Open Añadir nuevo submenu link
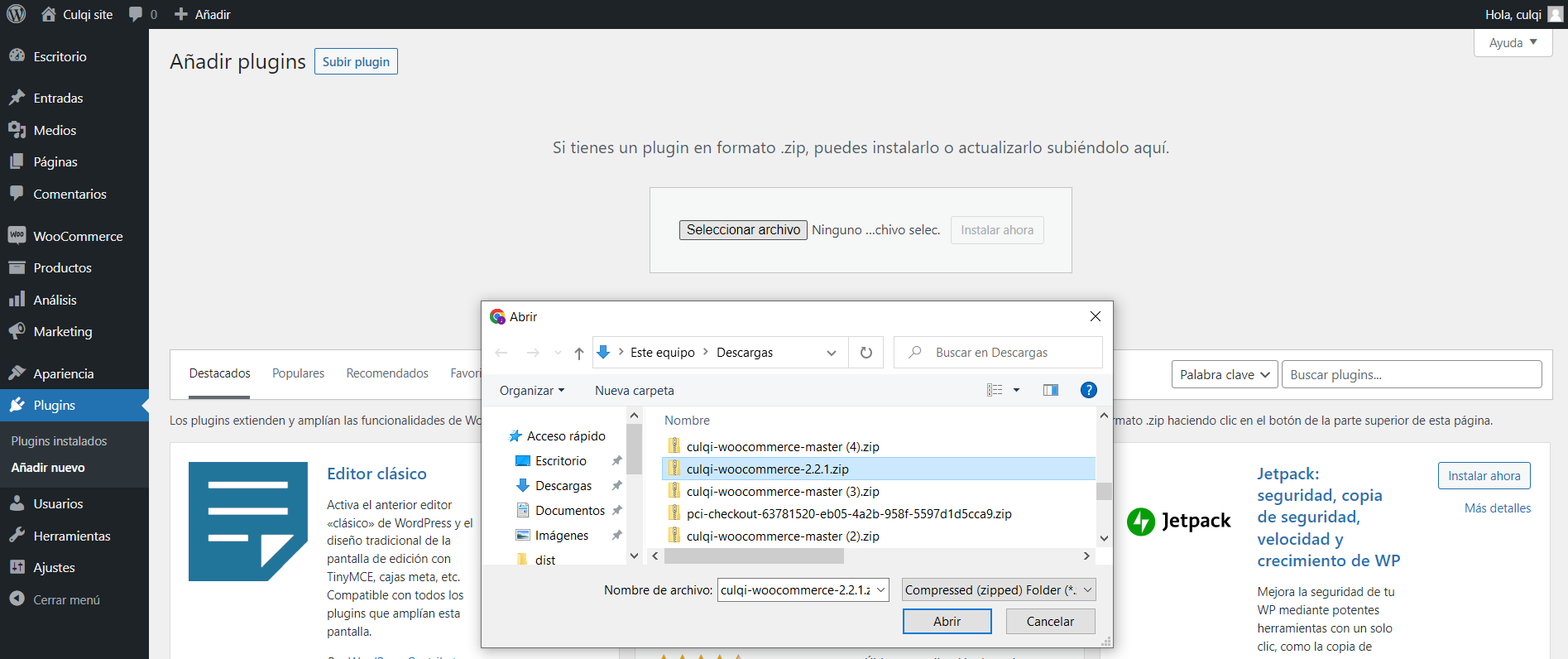Image resolution: width=1568 pixels, height=659 pixels. click(x=48, y=468)
